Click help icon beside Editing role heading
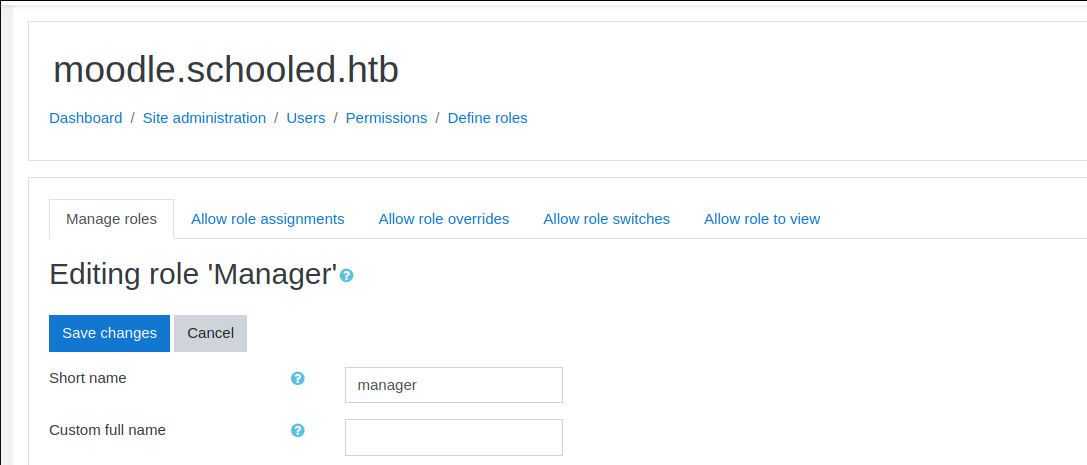The image size is (1087, 465). click(x=346, y=275)
